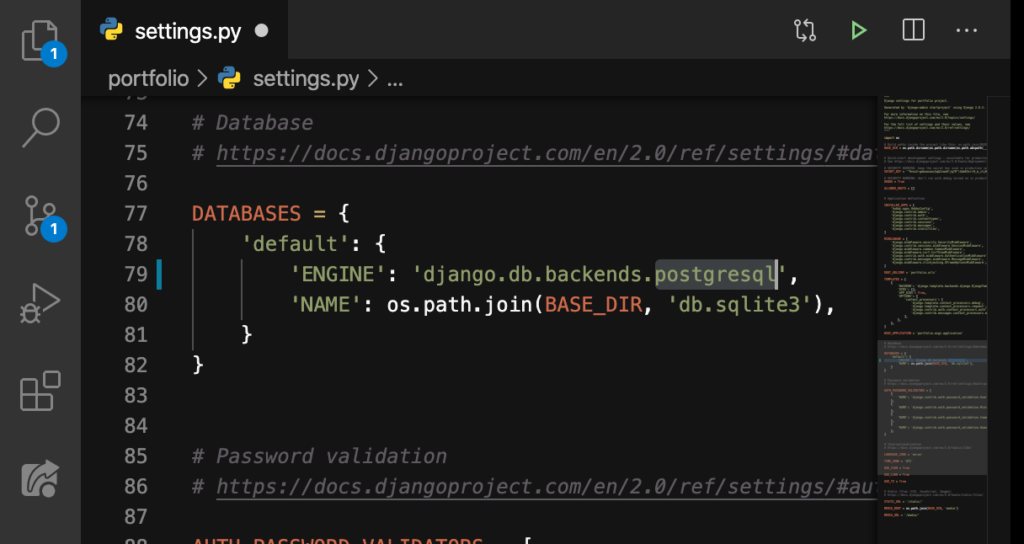Click the highlighted postgresql word
Screen dimensions: 1024x544
click(716, 274)
